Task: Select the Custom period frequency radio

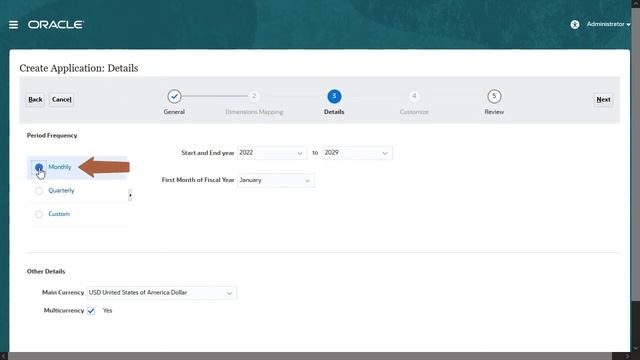Action: (x=39, y=214)
